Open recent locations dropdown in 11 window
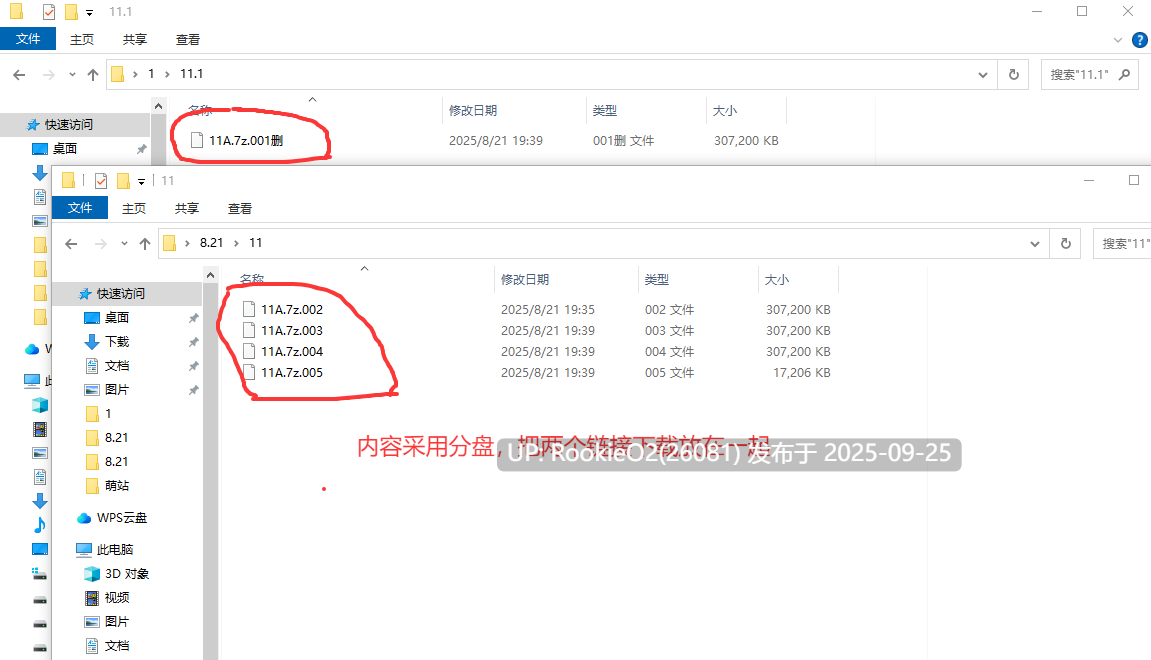1151x660 pixels. coord(124,244)
